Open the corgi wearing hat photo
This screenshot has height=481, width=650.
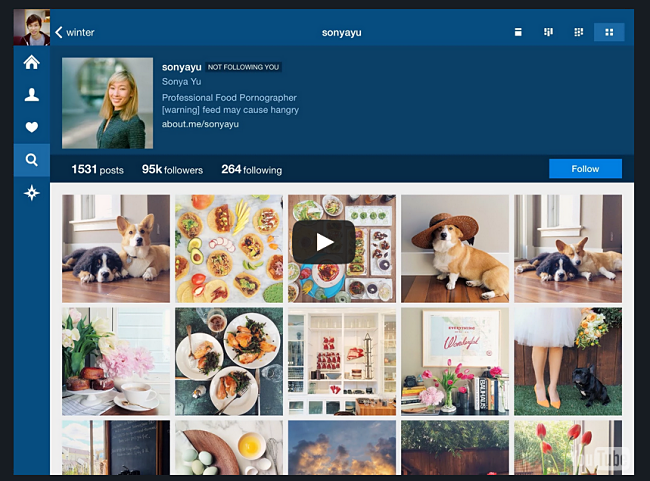454,248
